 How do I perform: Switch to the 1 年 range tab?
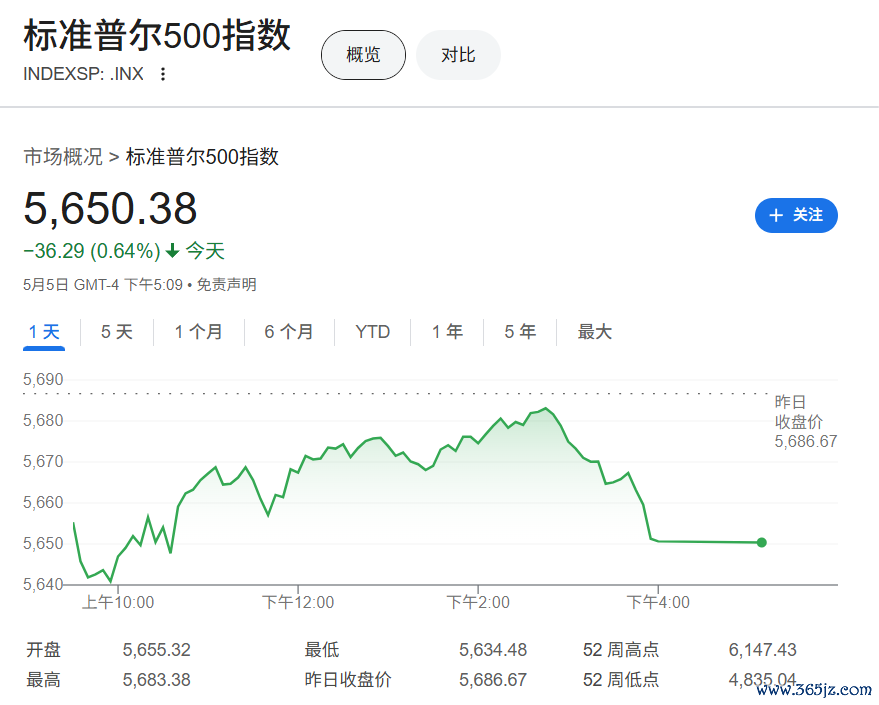pos(447,332)
